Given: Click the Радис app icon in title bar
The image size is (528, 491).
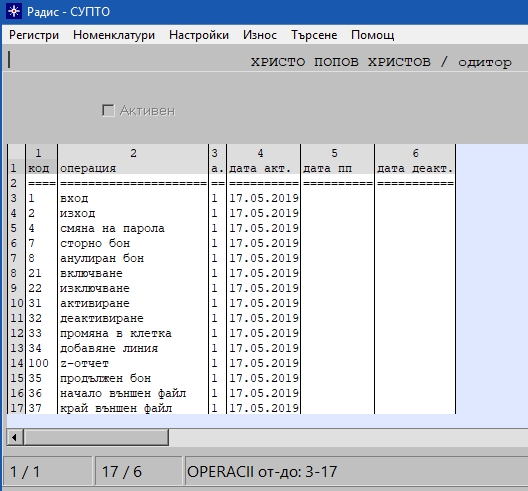Looking at the screenshot, I should click(x=14, y=11).
